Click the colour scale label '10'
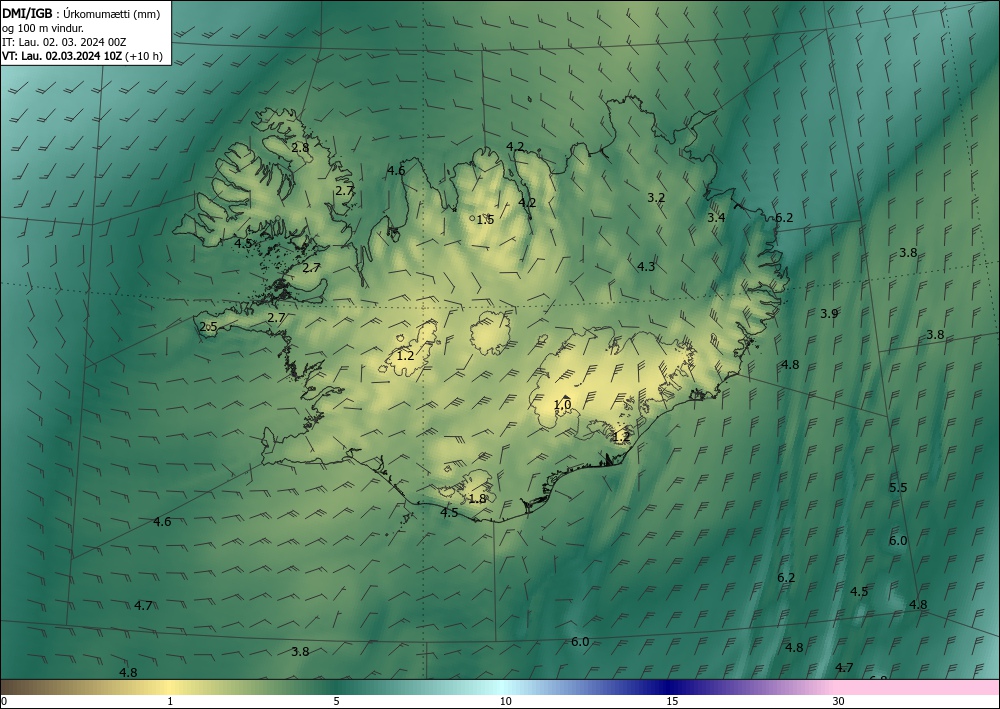 pos(505,701)
